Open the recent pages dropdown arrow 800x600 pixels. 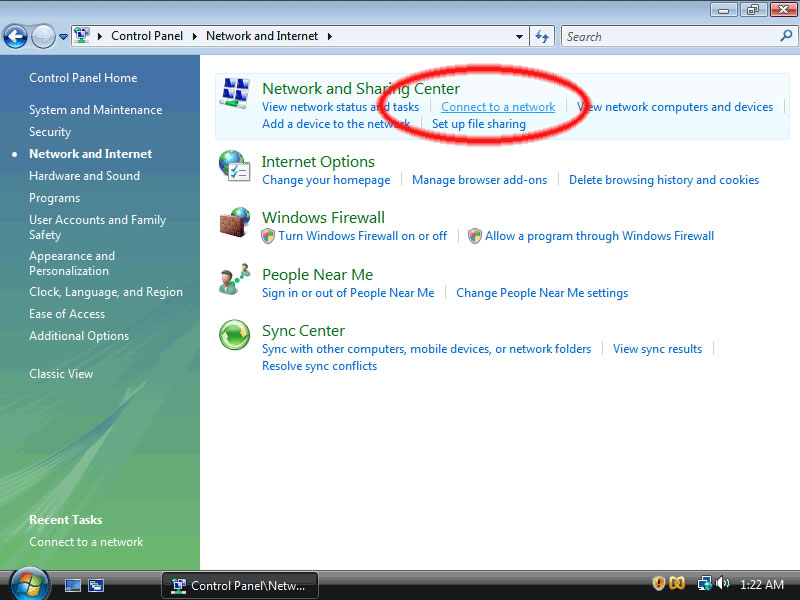pos(64,37)
